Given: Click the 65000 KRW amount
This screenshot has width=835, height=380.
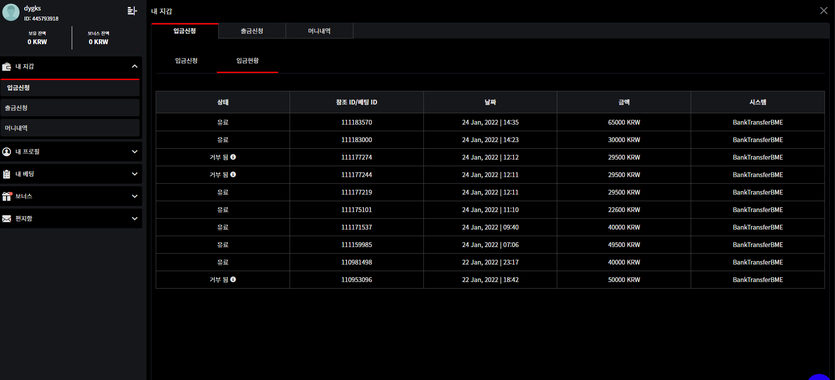Looking at the screenshot, I should [x=624, y=122].
